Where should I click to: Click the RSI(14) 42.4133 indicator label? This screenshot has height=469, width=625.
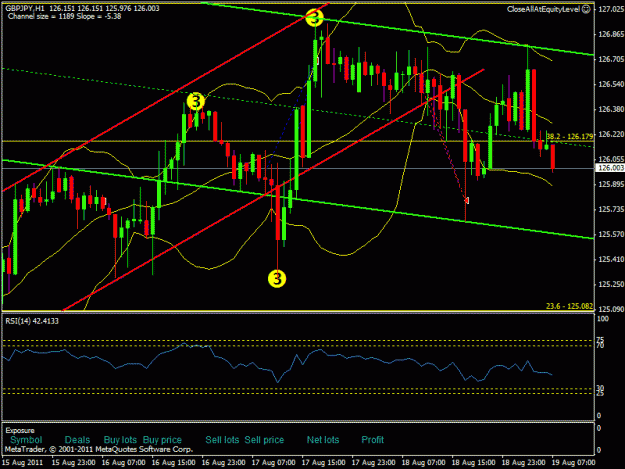(x=32, y=321)
